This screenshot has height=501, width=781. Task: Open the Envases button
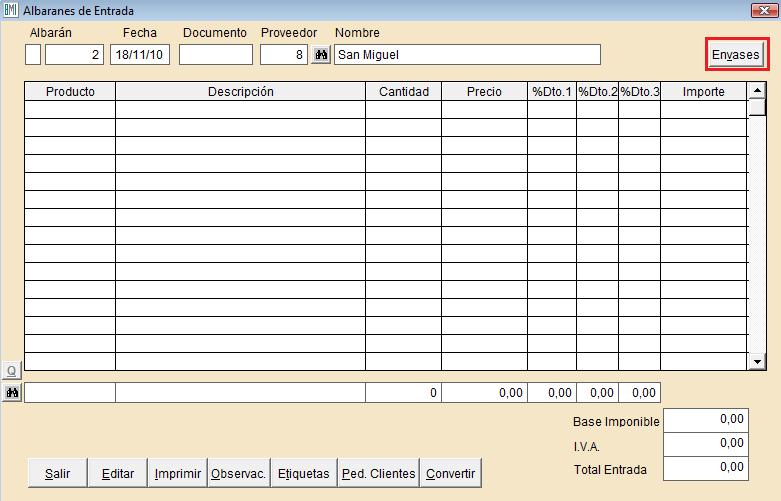click(x=735, y=55)
